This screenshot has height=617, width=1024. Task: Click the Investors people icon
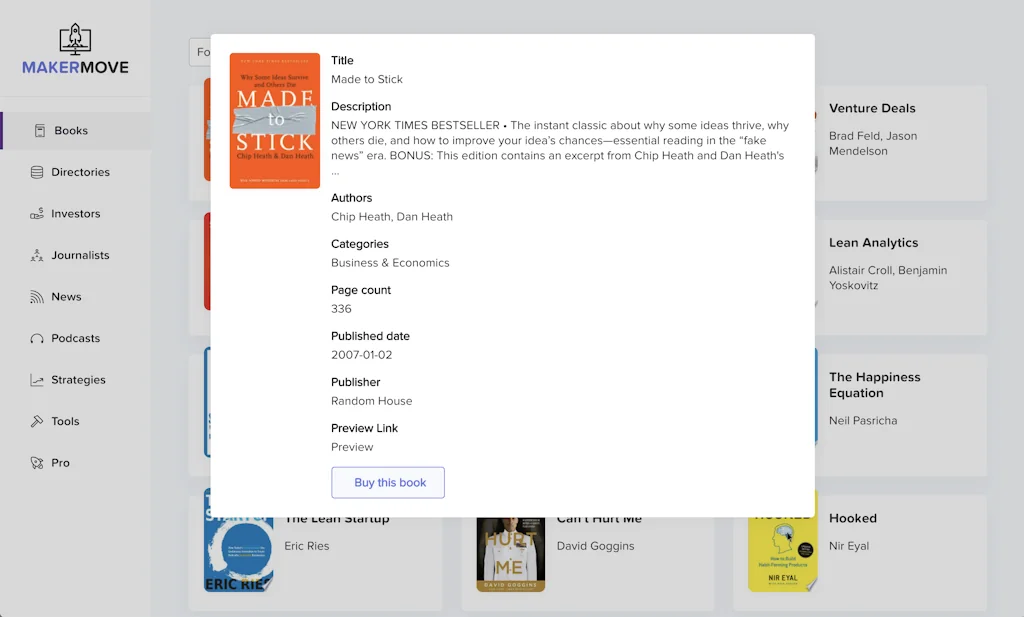pos(40,213)
